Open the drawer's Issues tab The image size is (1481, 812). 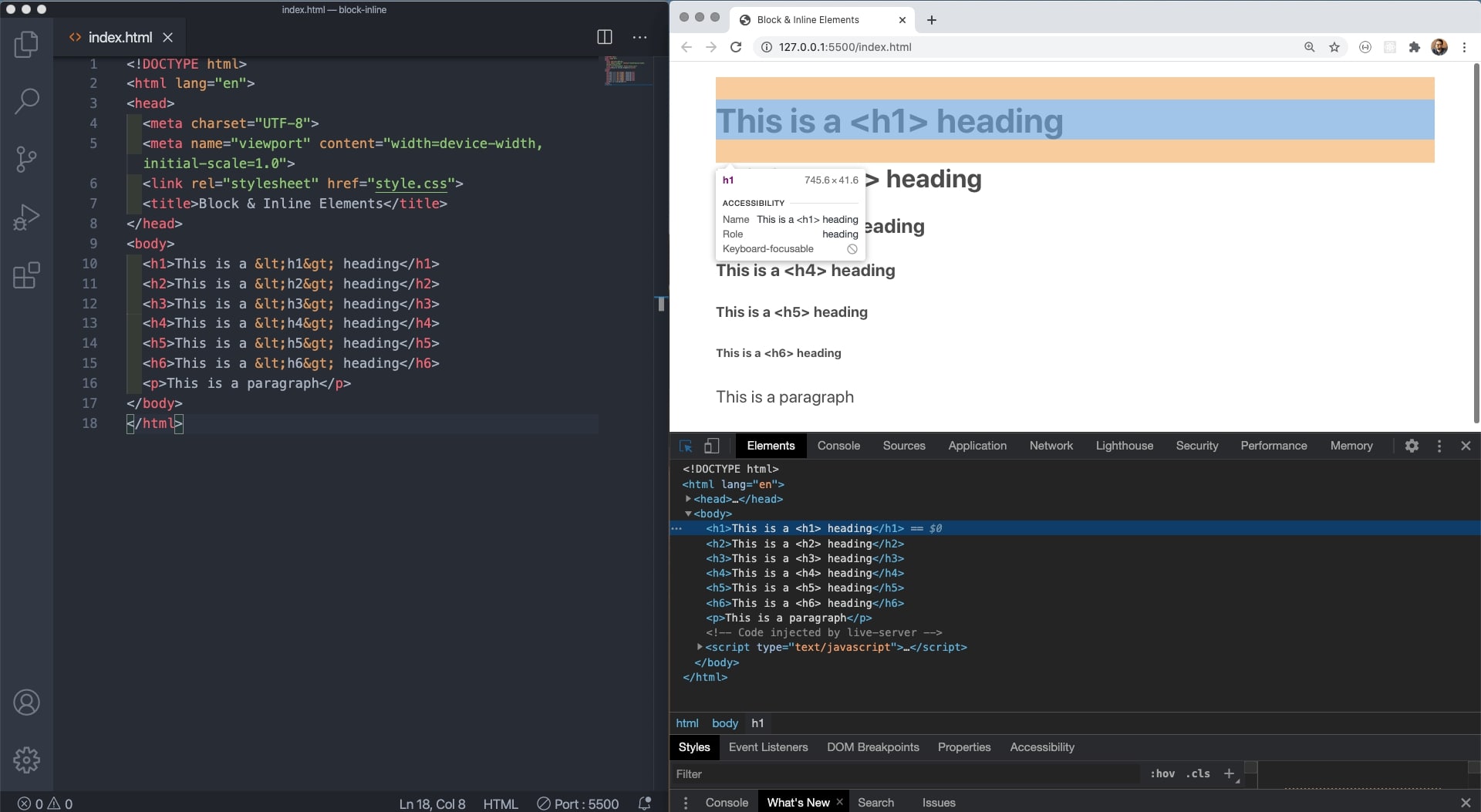(x=938, y=803)
